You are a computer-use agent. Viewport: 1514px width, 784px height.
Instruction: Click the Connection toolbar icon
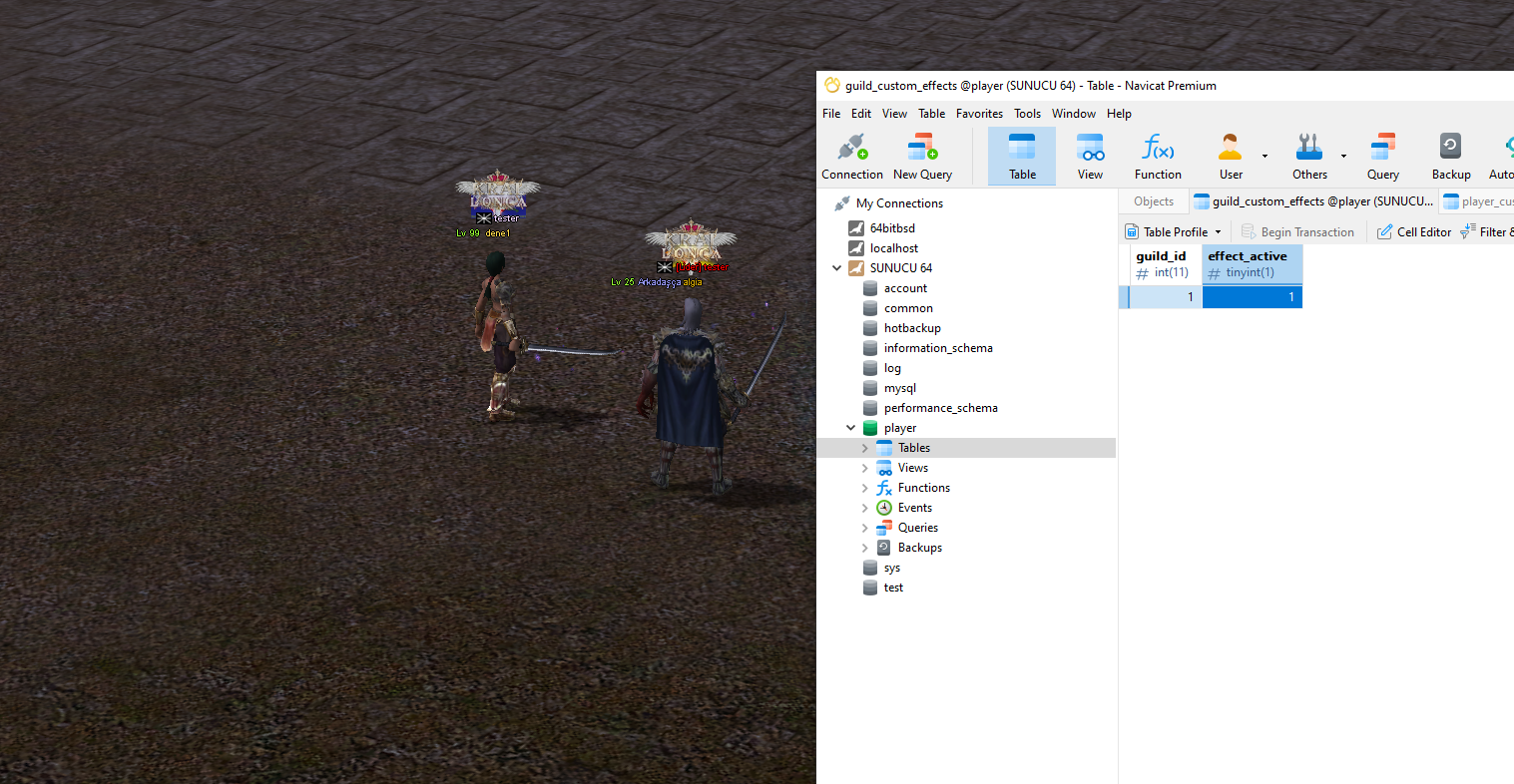tap(851, 157)
